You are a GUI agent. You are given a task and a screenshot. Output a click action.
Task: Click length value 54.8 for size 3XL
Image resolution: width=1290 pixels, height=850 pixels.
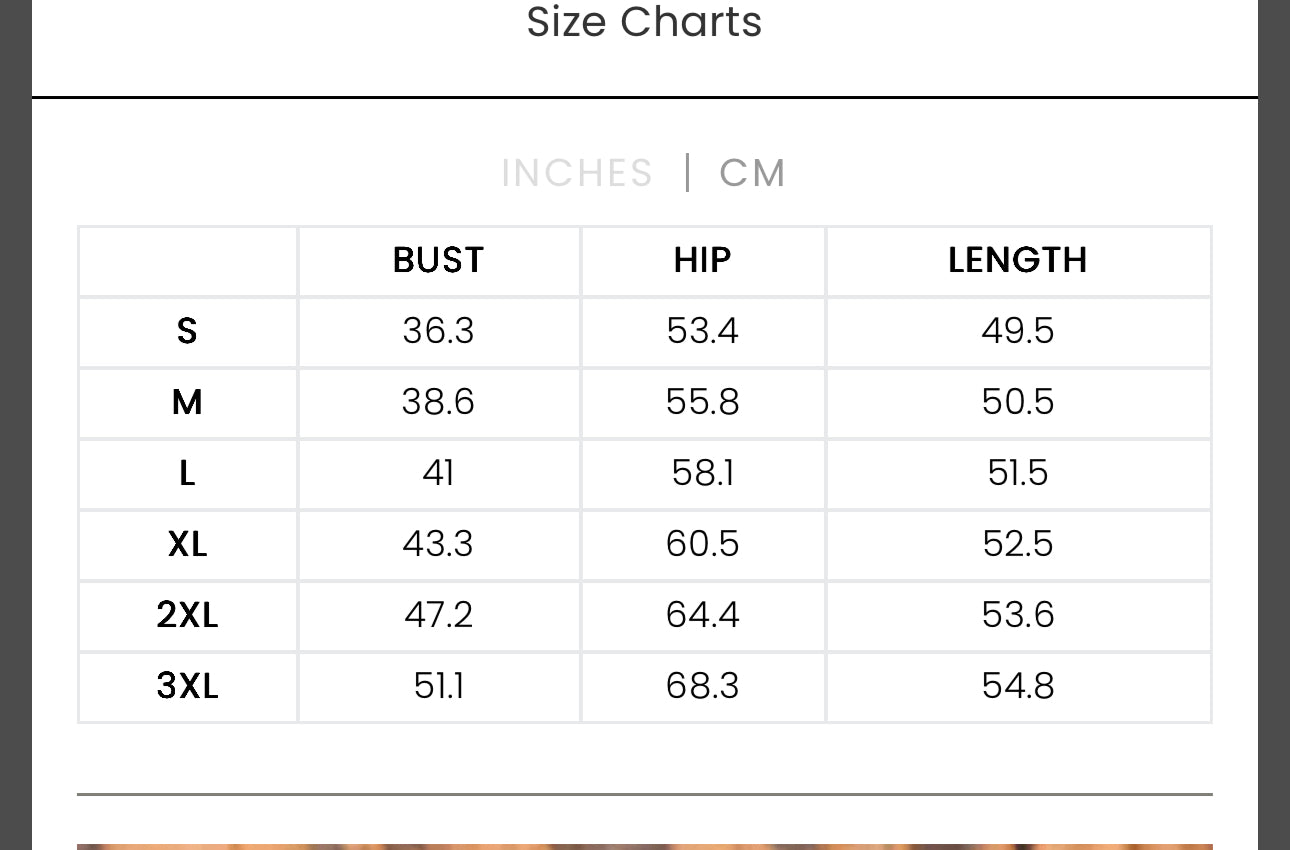point(1017,686)
